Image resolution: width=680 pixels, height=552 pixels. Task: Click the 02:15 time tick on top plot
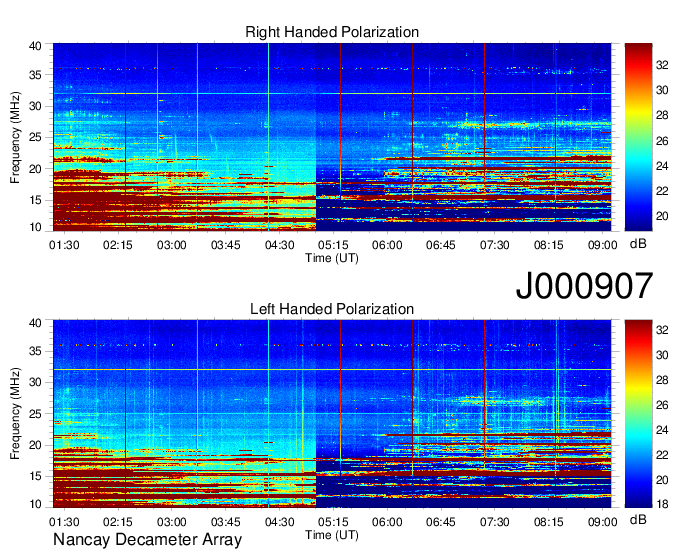click(x=118, y=245)
